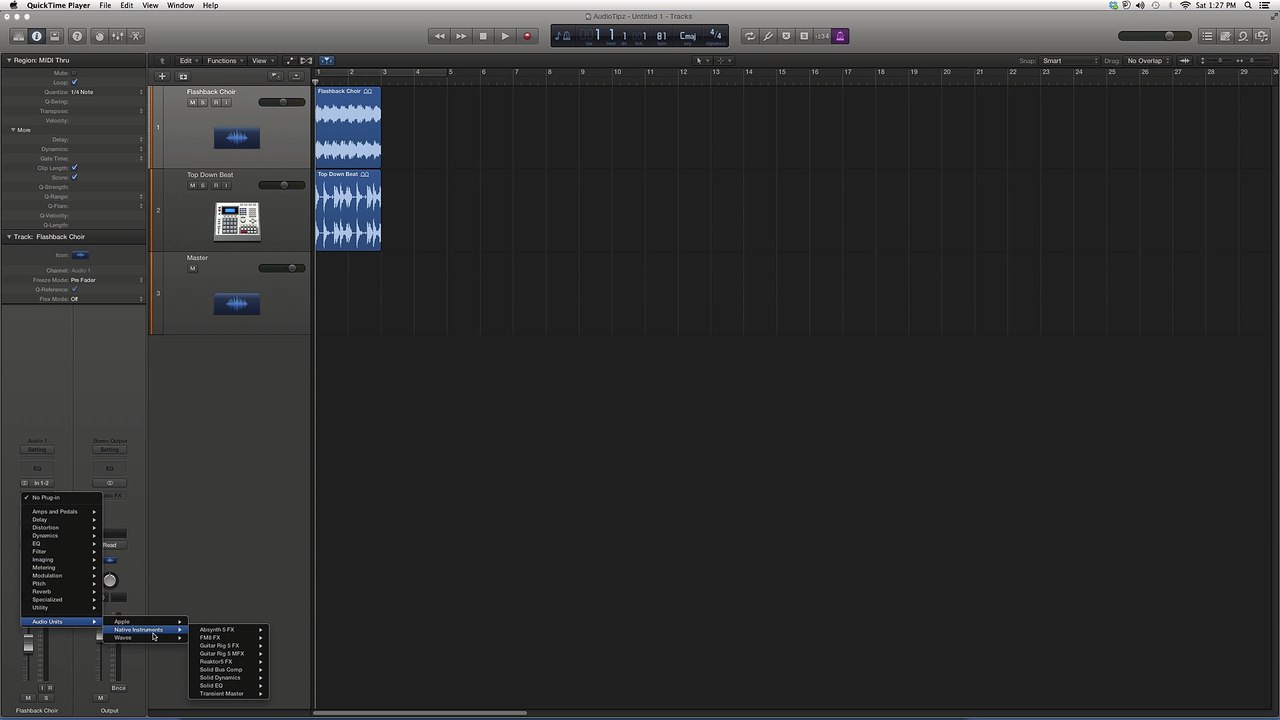Select the Flashback Choir audio region
This screenshot has height=720, width=1280.
(348, 126)
